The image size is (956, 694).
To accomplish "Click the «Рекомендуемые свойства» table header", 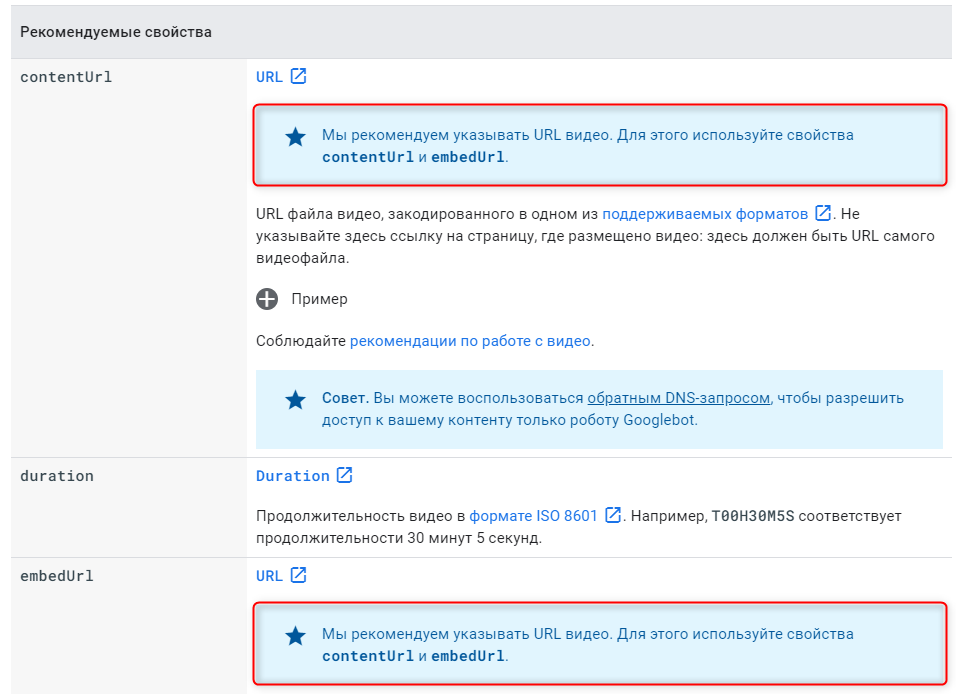I will (116, 32).
